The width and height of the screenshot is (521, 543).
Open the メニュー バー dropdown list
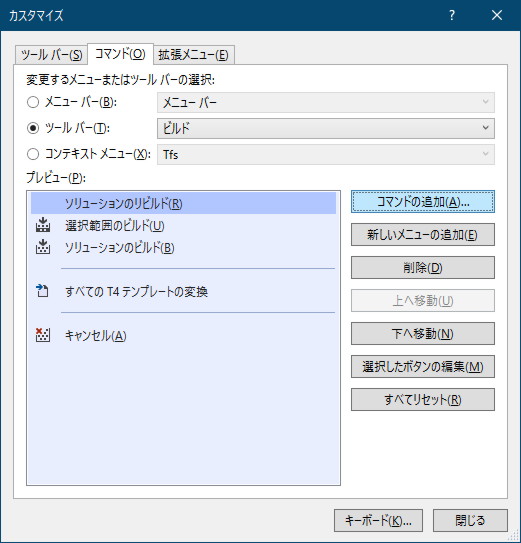tap(326, 103)
